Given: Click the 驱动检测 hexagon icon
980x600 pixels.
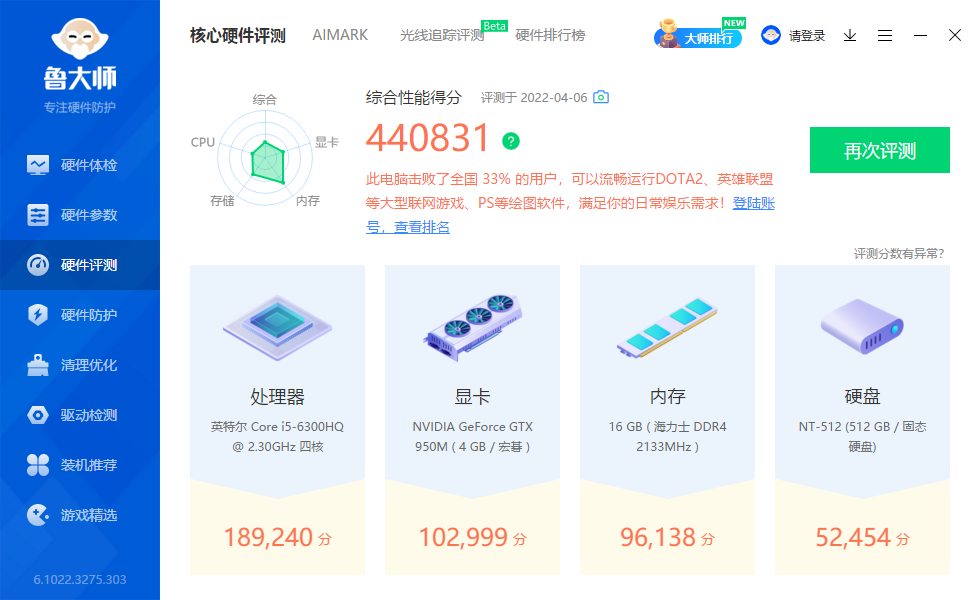Looking at the screenshot, I should [38, 415].
